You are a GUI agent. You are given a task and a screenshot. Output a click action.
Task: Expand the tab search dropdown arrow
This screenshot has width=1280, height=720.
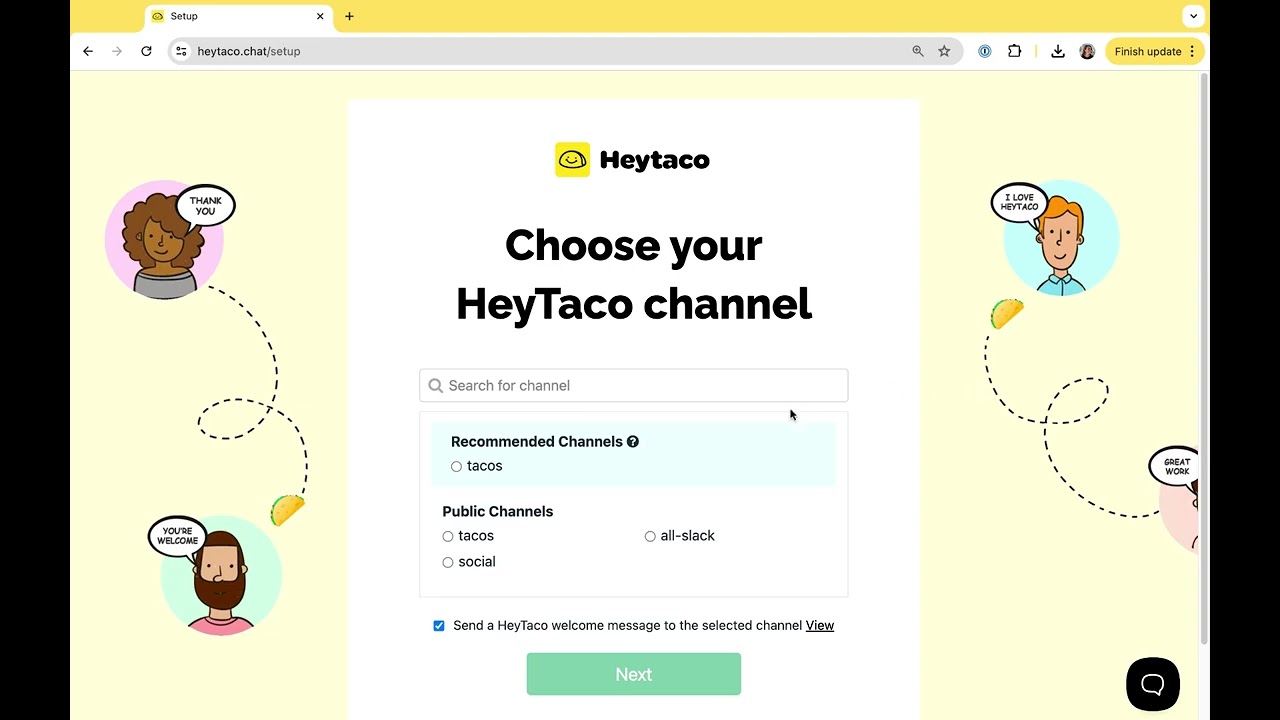click(1193, 16)
